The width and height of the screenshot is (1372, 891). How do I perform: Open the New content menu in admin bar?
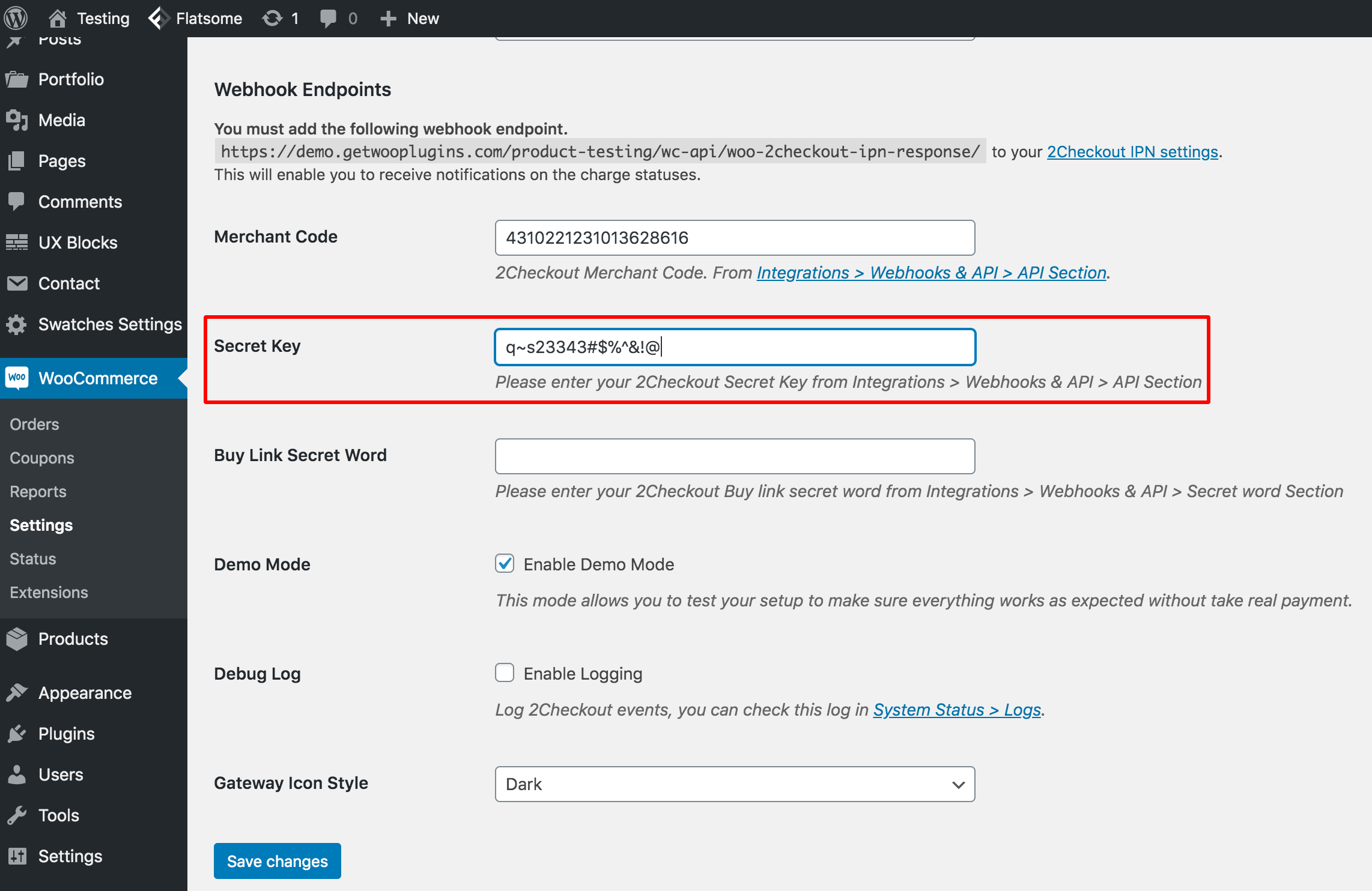point(410,18)
